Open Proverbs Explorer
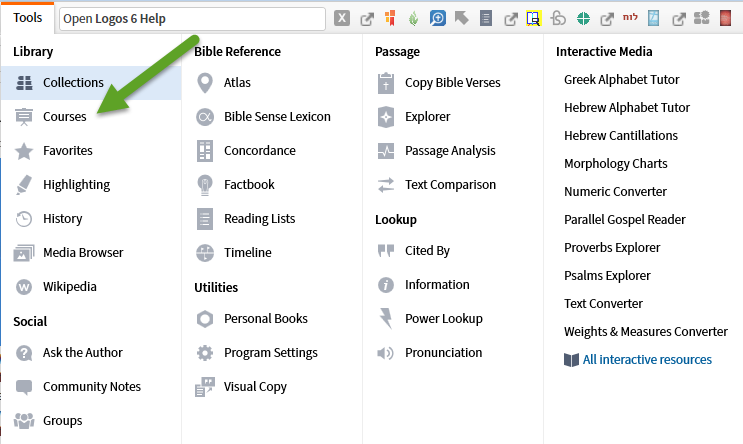743x444 pixels. point(612,247)
